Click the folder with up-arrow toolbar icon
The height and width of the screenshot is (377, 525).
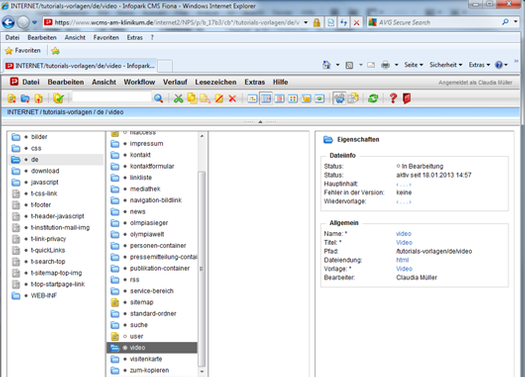(39, 98)
